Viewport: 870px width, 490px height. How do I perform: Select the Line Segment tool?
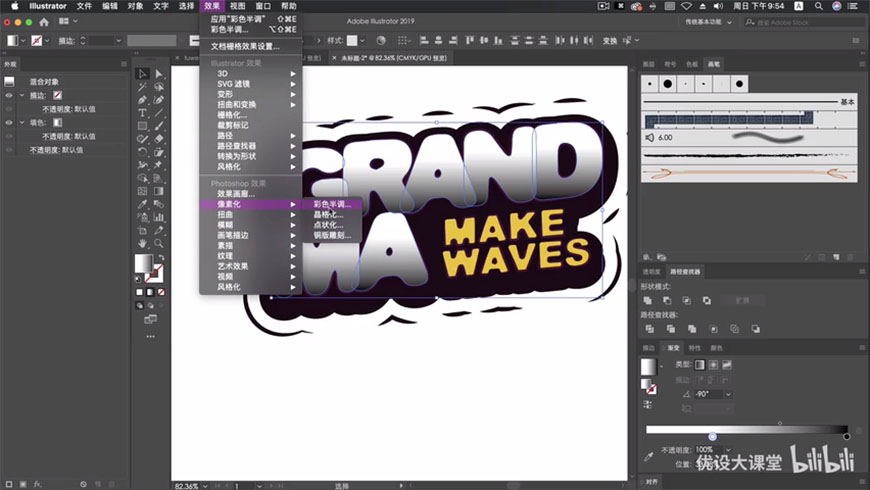point(159,113)
